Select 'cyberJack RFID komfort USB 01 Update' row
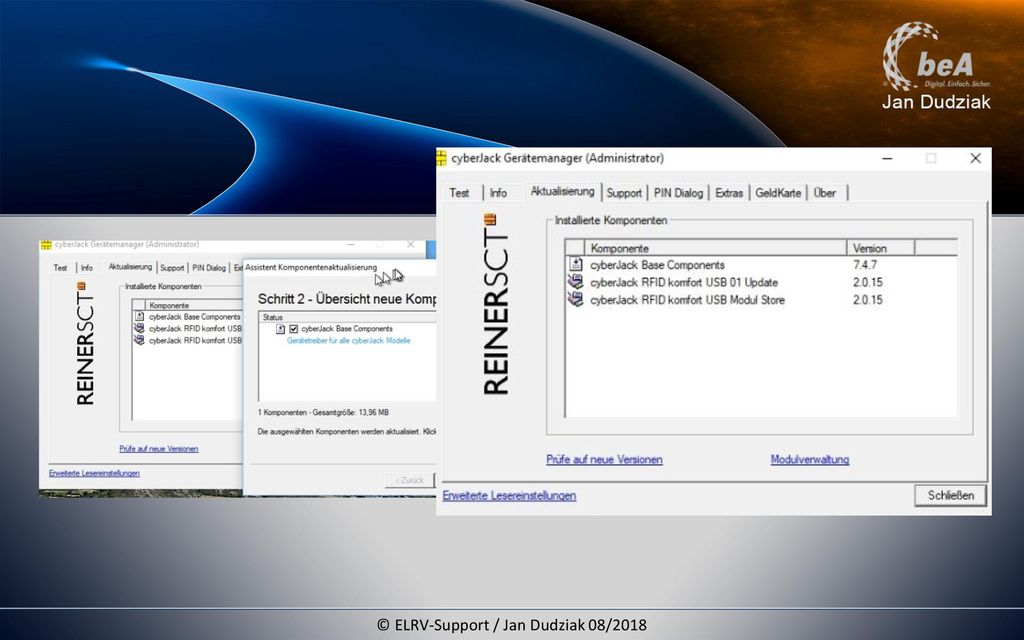 point(684,282)
